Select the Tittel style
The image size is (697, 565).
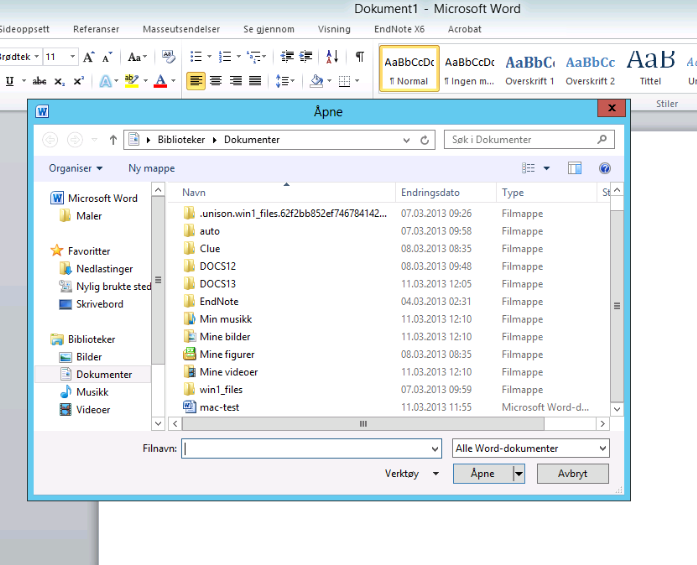pos(650,69)
